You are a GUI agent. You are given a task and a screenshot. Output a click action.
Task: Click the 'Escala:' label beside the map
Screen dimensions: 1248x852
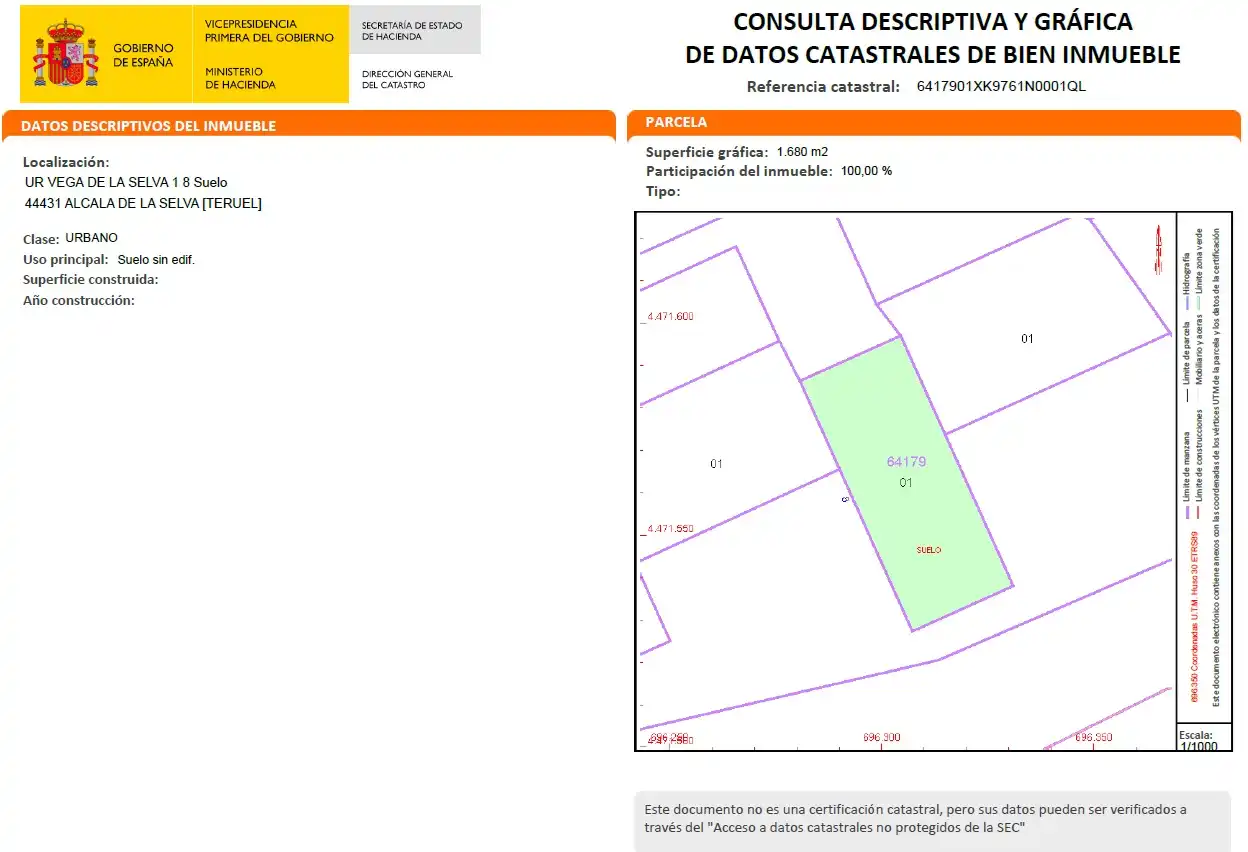point(1196,735)
